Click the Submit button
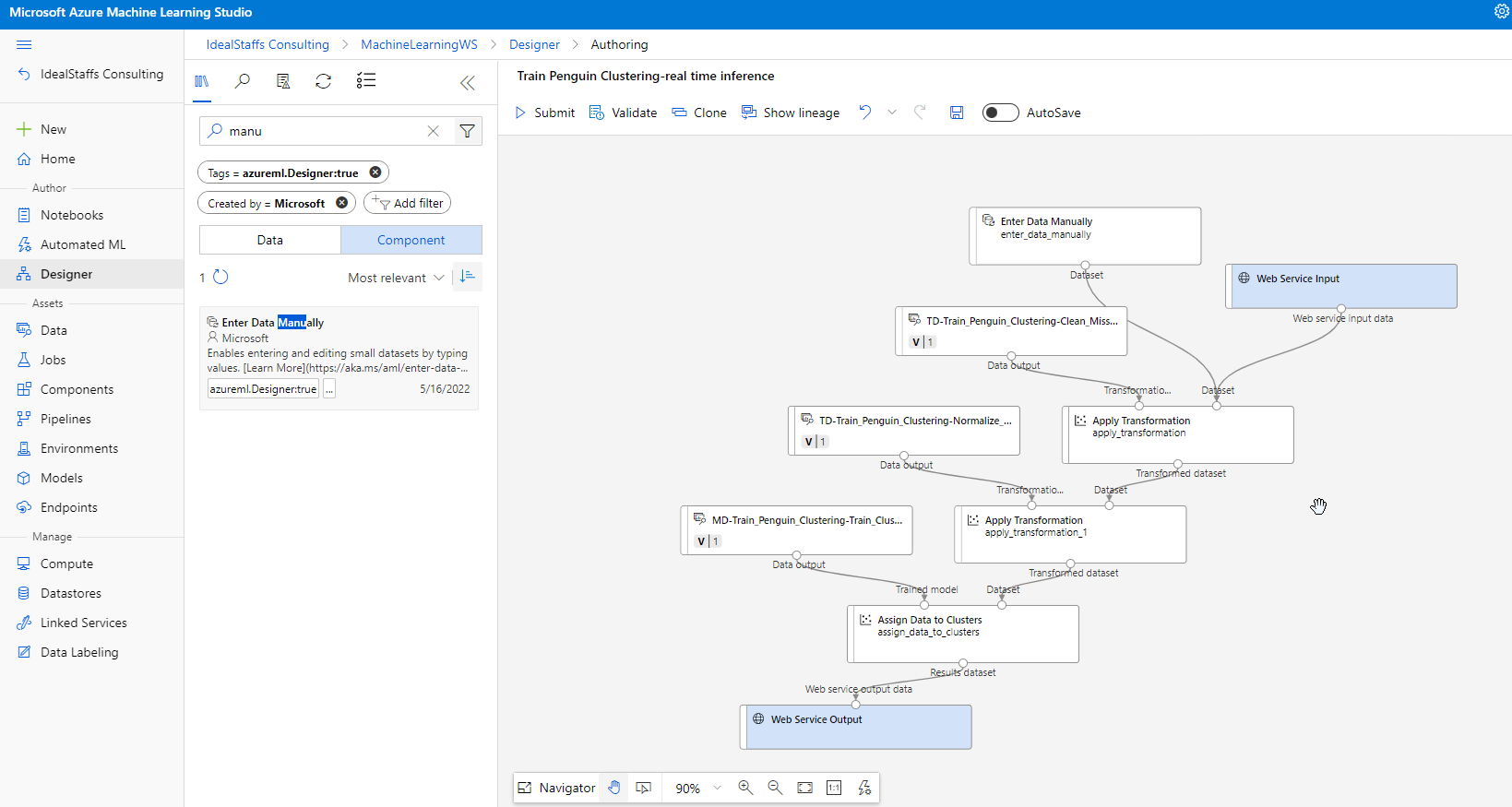Viewport: 1512px width, 807px height. click(544, 113)
